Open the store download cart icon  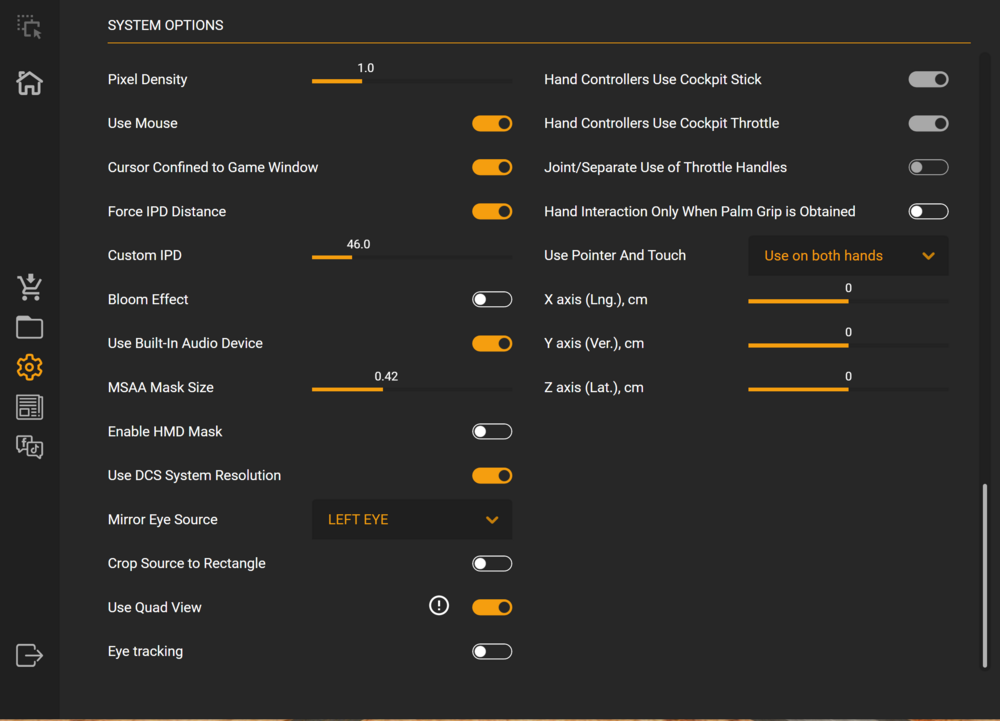pyautogui.click(x=30, y=287)
